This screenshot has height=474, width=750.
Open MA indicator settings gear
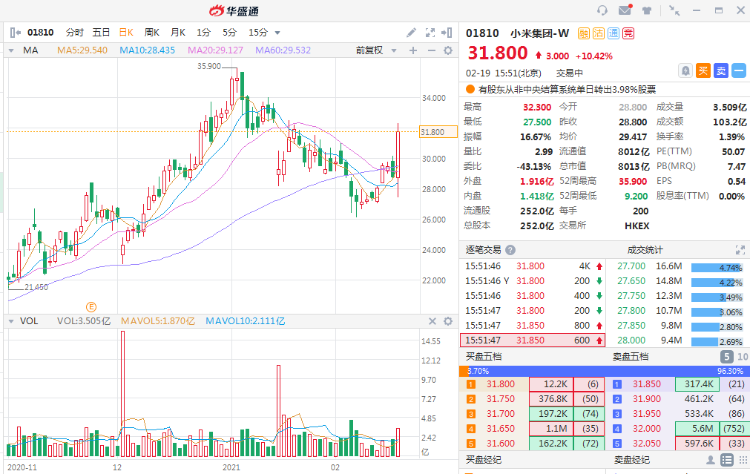448,50
